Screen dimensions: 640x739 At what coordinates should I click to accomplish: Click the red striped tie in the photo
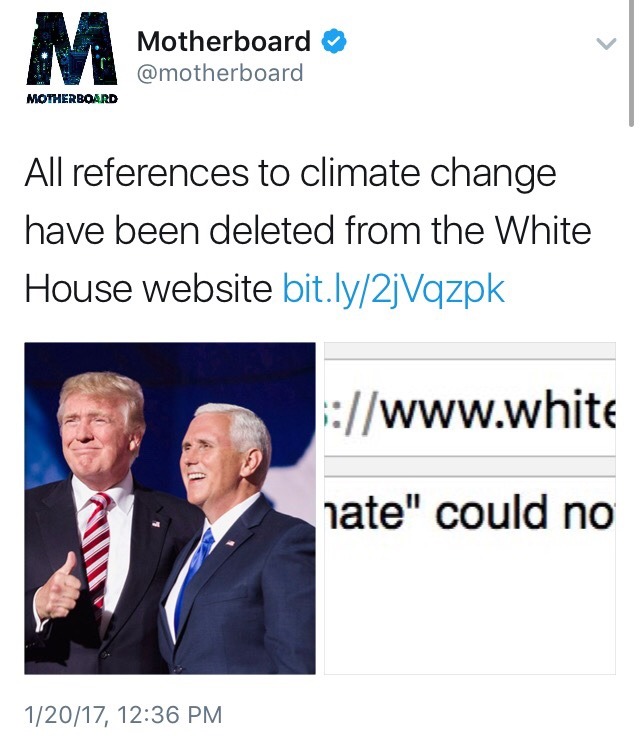(x=96, y=550)
